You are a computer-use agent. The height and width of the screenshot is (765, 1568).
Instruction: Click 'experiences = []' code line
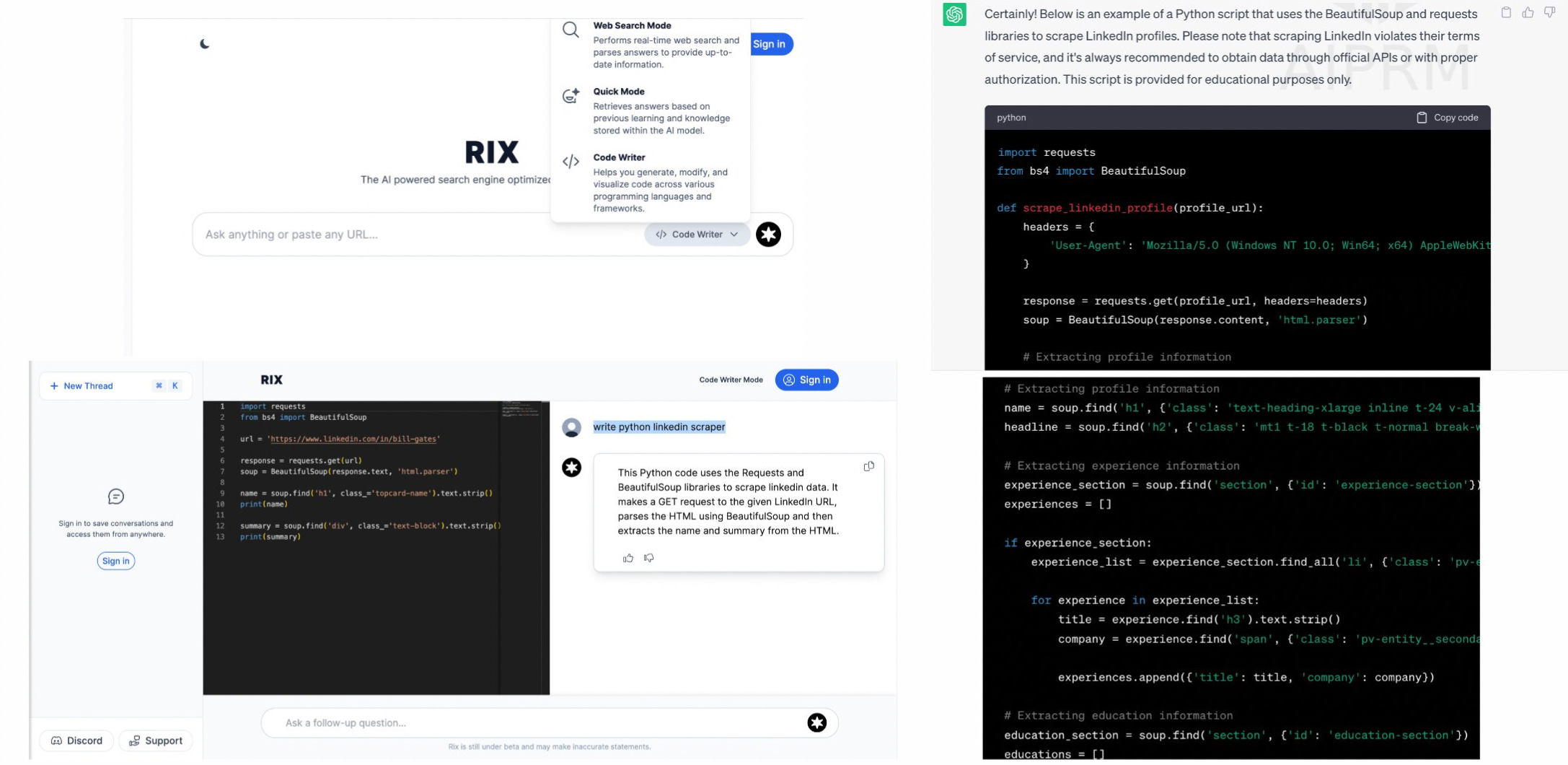[x=1057, y=504]
